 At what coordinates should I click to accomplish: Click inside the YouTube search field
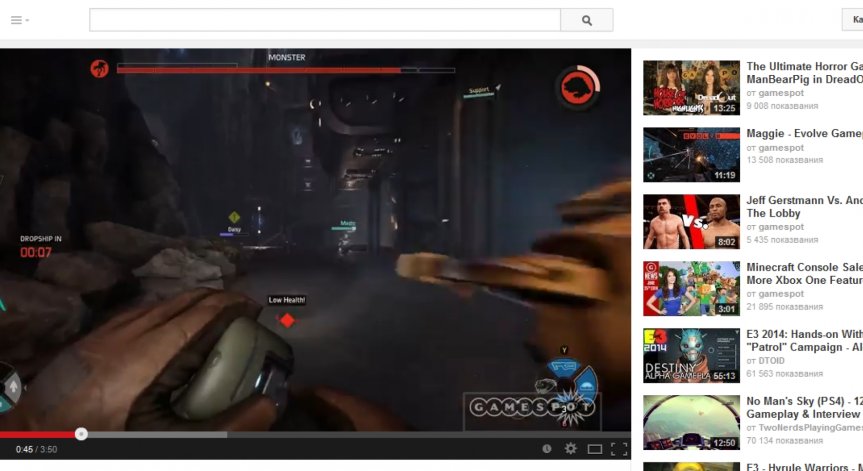tap(324, 20)
